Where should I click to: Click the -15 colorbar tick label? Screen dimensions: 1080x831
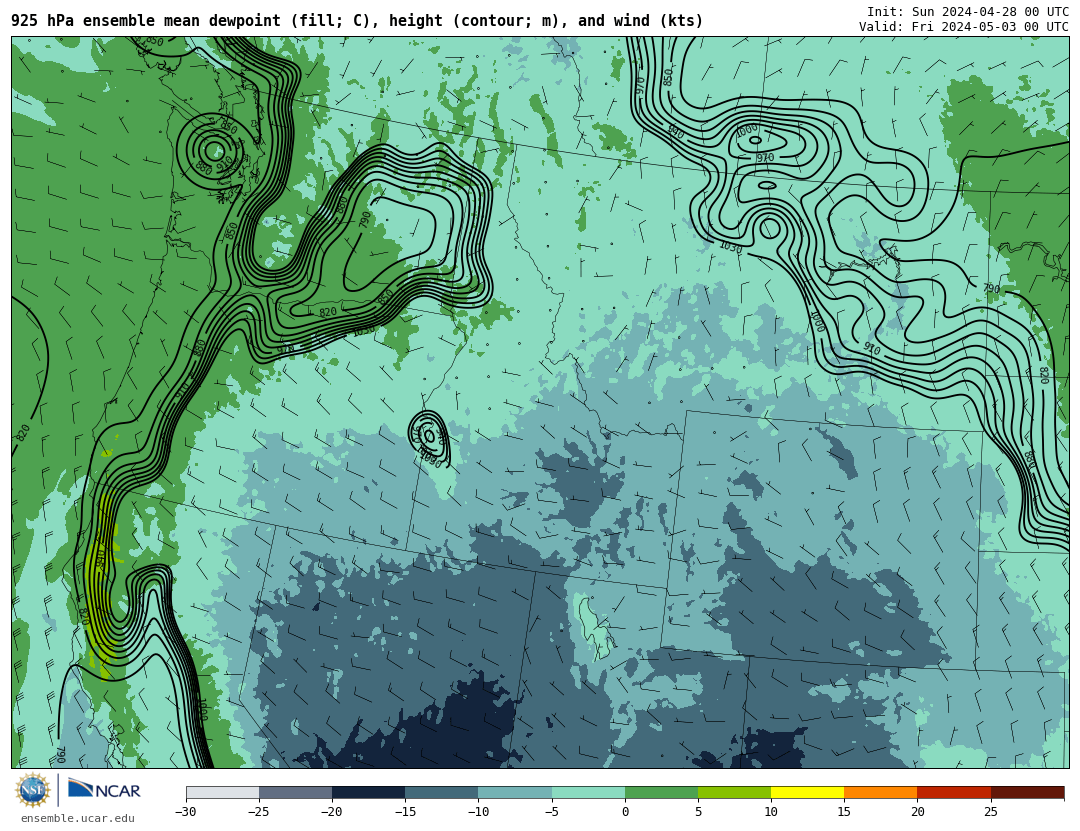coord(404,812)
